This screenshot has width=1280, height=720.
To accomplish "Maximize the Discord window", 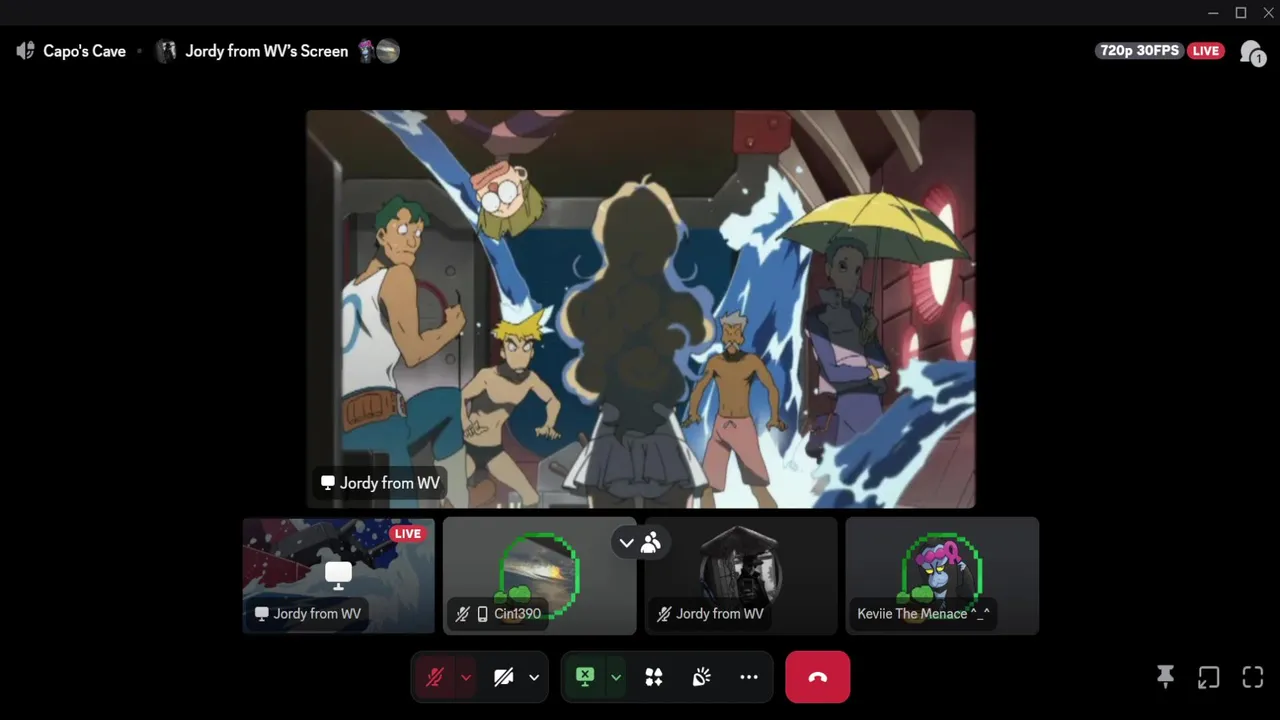I will tap(1241, 13).
